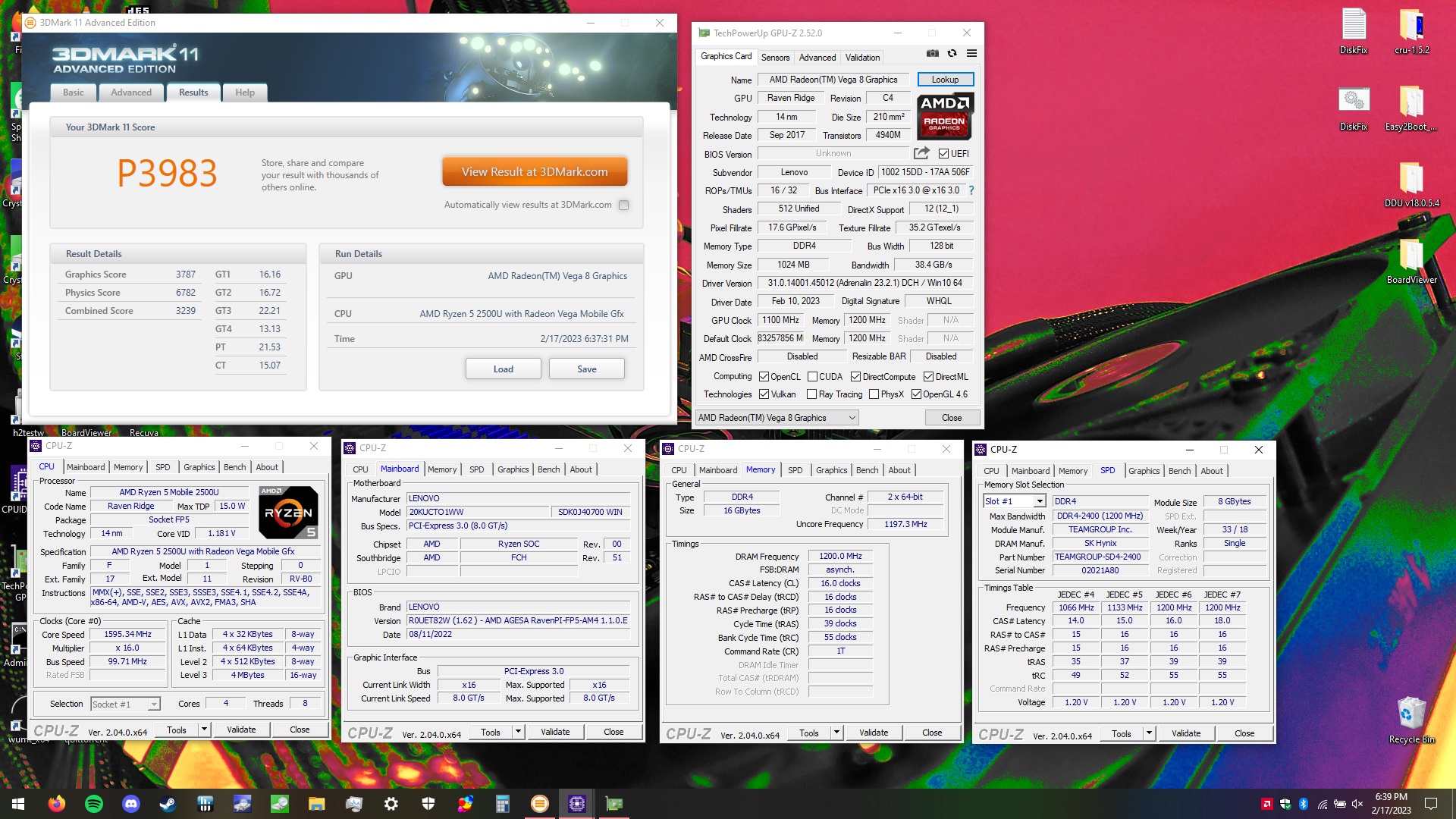
Task: Toggle the PhysX checkbox
Action: 874,394
